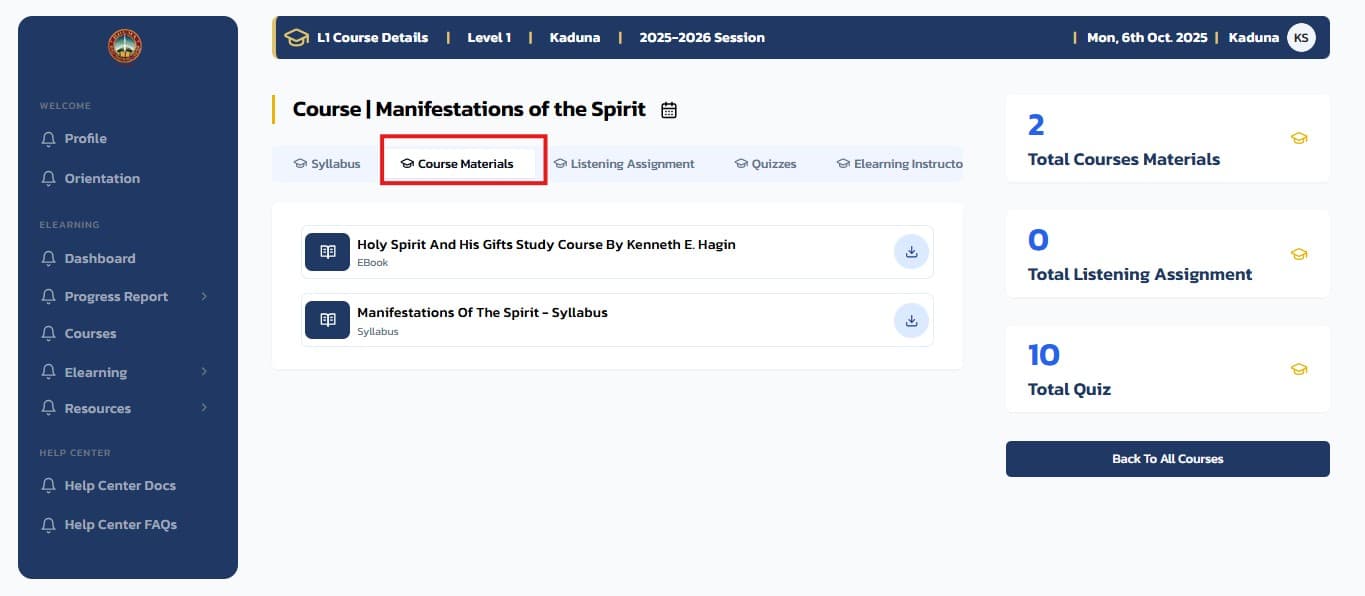
Task: Click the book icon for Hagin ebook
Action: [x=327, y=252]
